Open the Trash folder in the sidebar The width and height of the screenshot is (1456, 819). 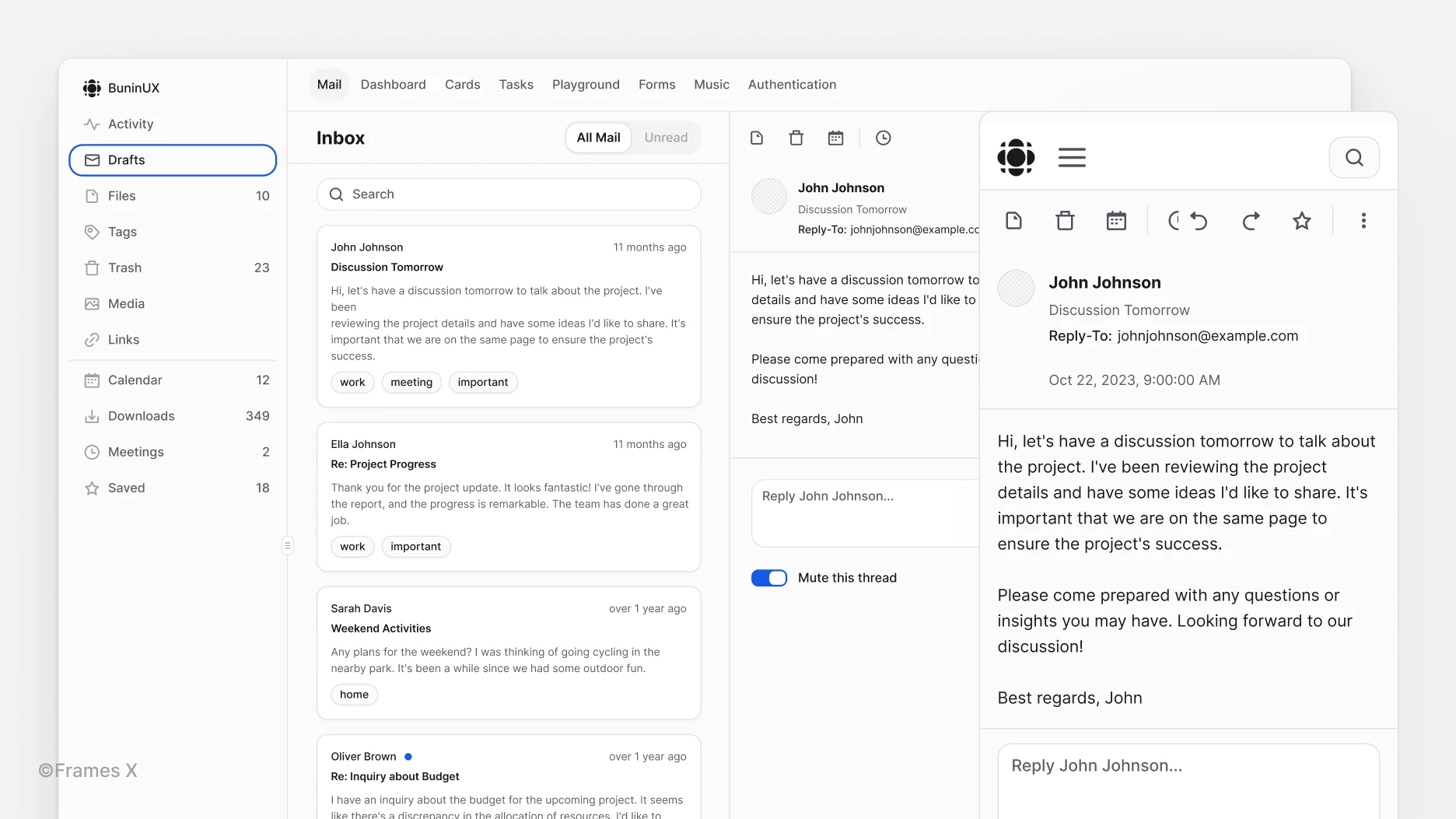(x=173, y=268)
